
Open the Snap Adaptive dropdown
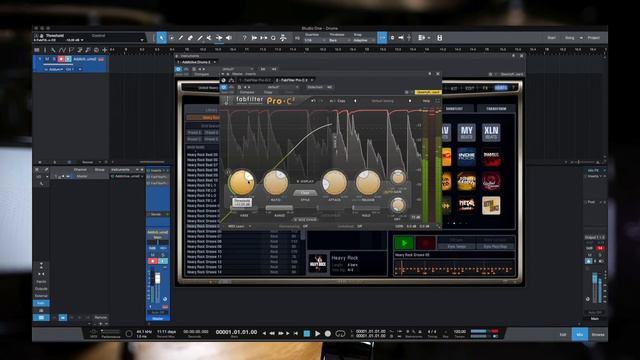point(363,40)
